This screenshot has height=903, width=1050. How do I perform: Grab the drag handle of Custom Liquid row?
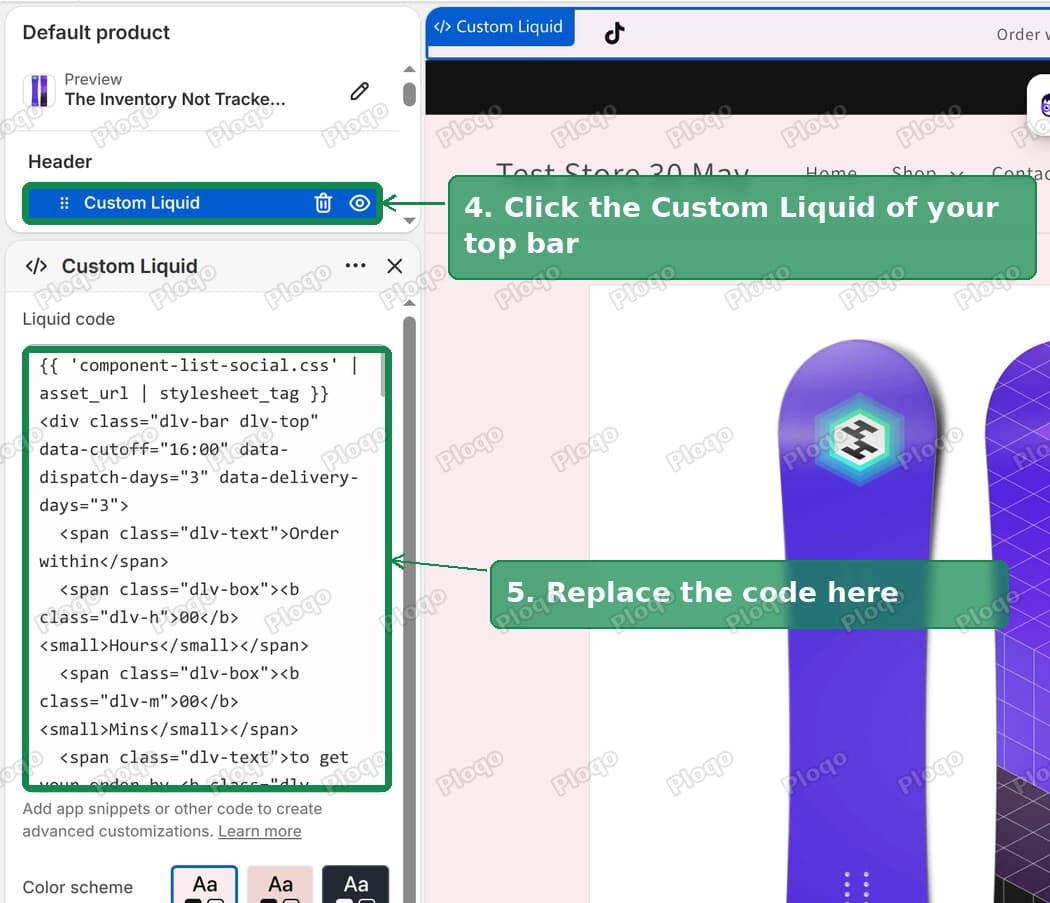[x=64, y=203]
